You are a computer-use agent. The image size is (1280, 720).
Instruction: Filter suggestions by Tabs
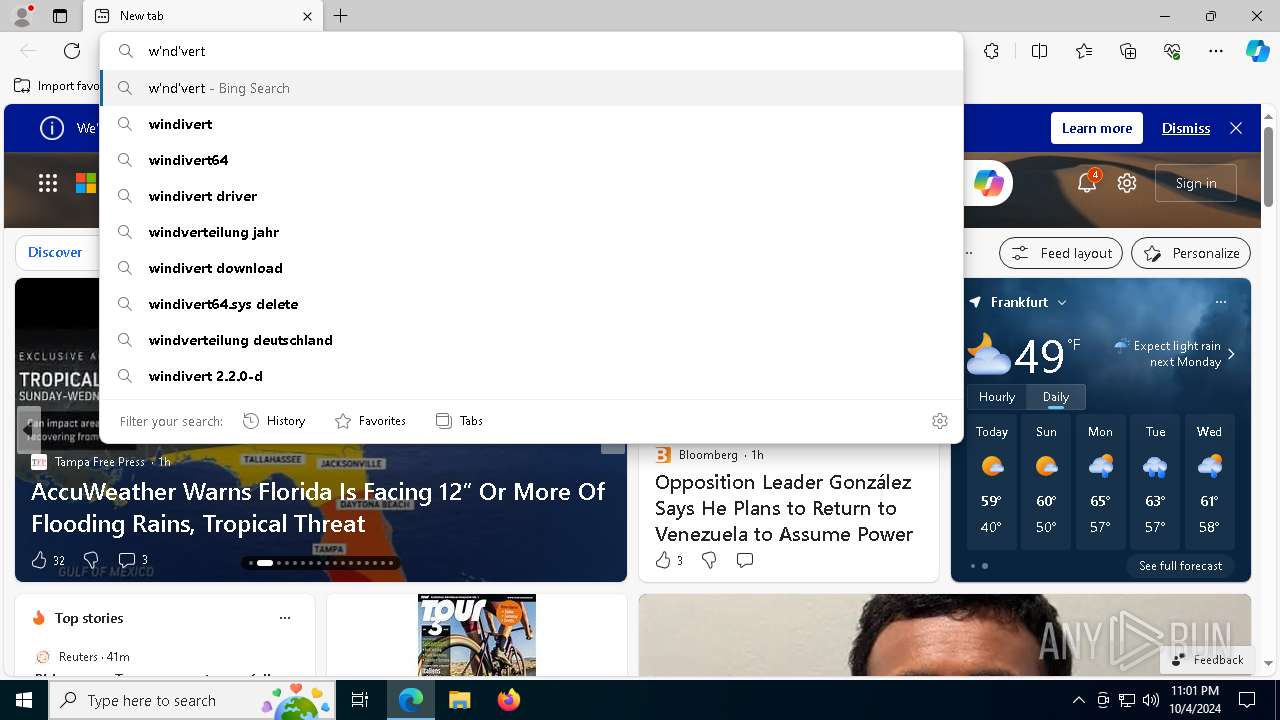coord(459,421)
